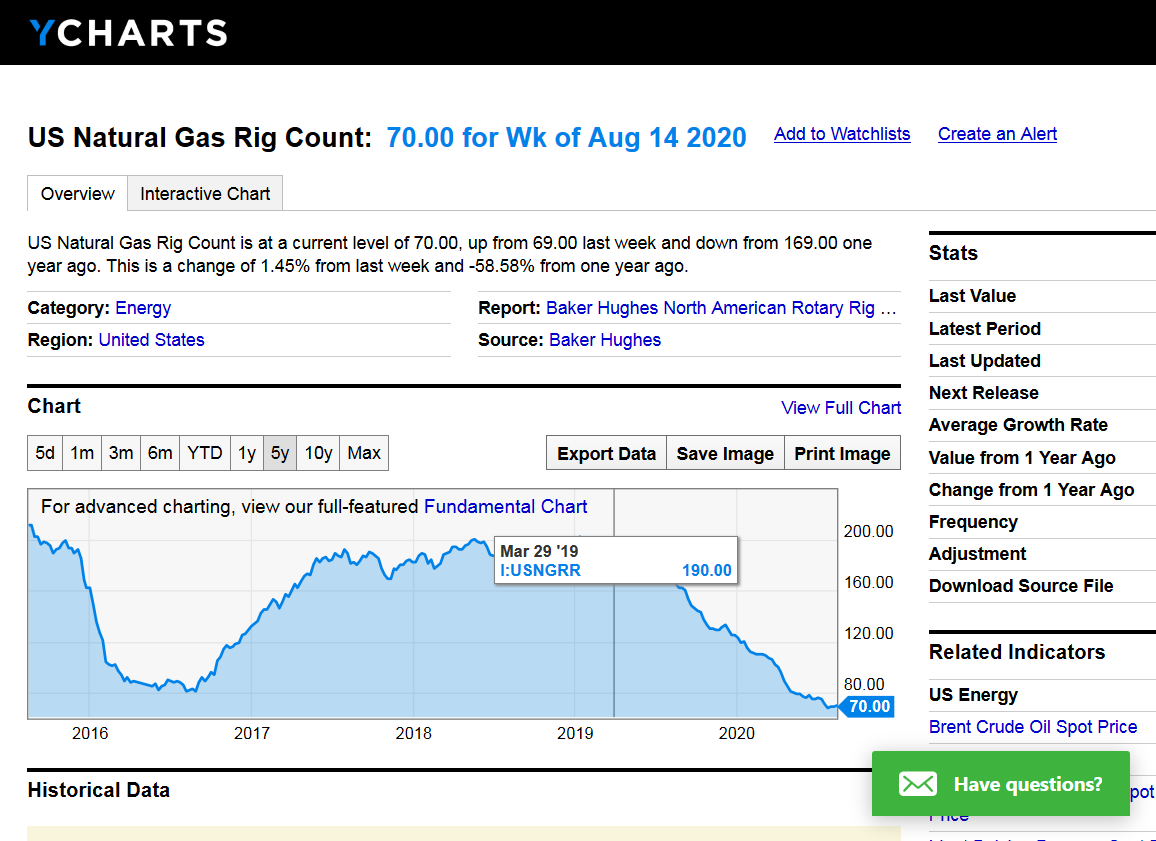Click the Average Growth Rate row
The width and height of the screenshot is (1156, 841).
pyautogui.click(x=1042, y=425)
